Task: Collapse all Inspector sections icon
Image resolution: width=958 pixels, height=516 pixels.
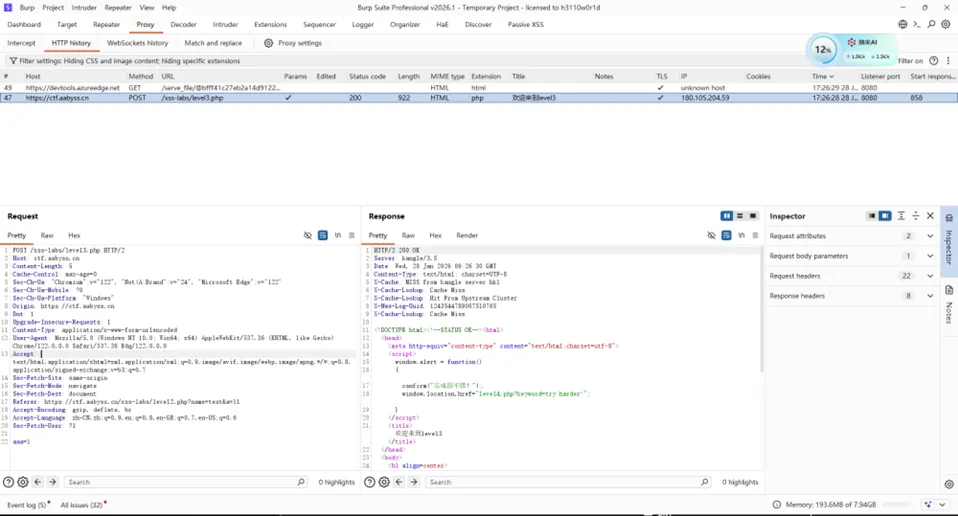Action: 916,216
